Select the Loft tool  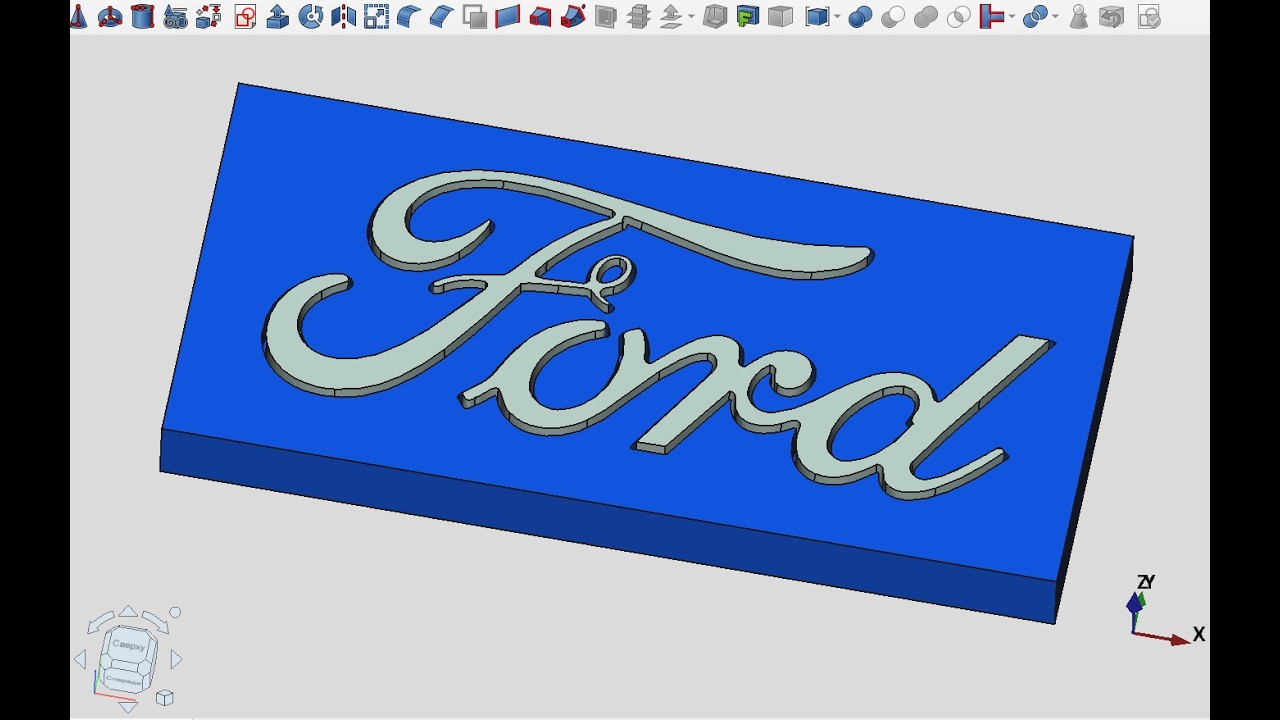tap(540, 17)
